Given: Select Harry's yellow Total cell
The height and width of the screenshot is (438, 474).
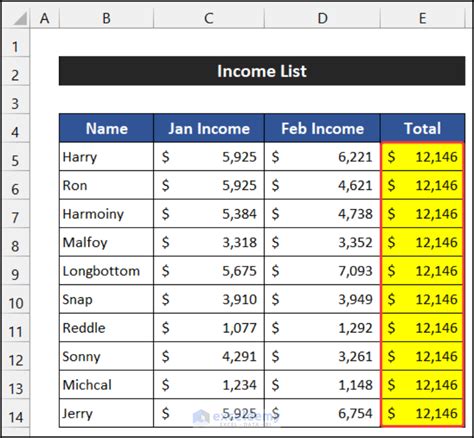Looking at the screenshot, I should (422, 157).
